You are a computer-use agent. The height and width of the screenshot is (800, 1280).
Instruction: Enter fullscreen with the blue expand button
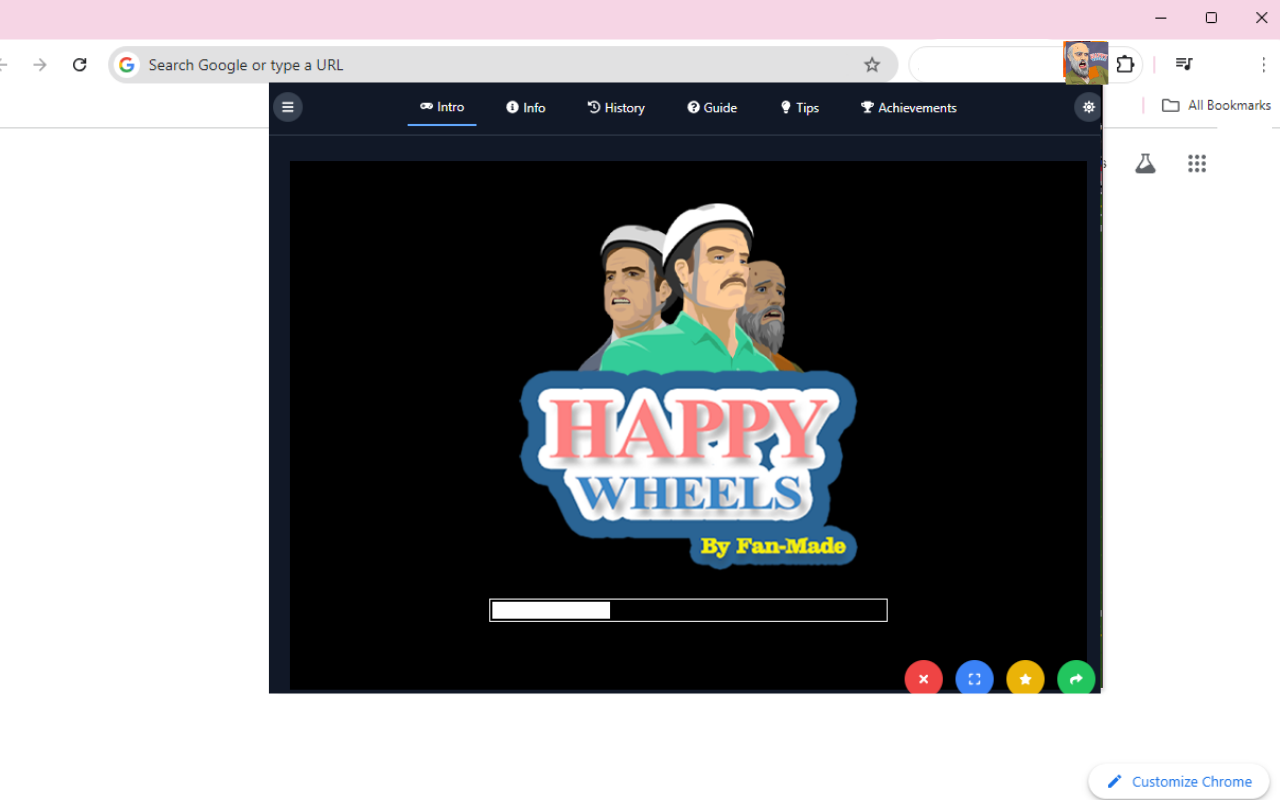pos(974,678)
